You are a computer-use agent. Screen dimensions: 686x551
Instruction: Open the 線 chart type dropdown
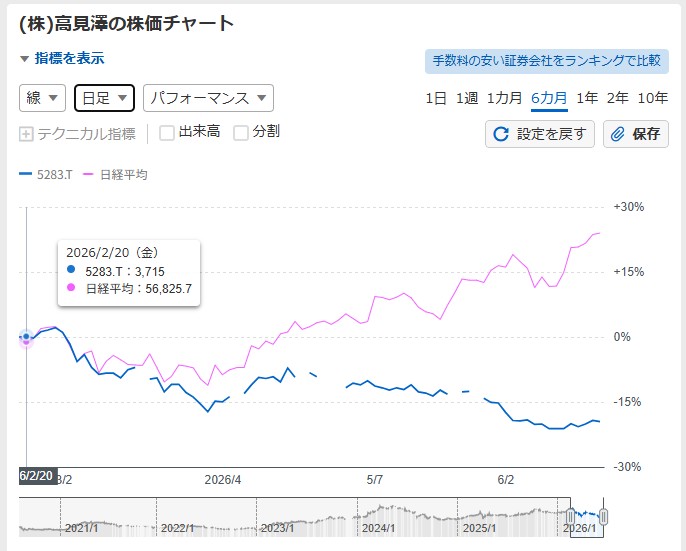point(42,98)
